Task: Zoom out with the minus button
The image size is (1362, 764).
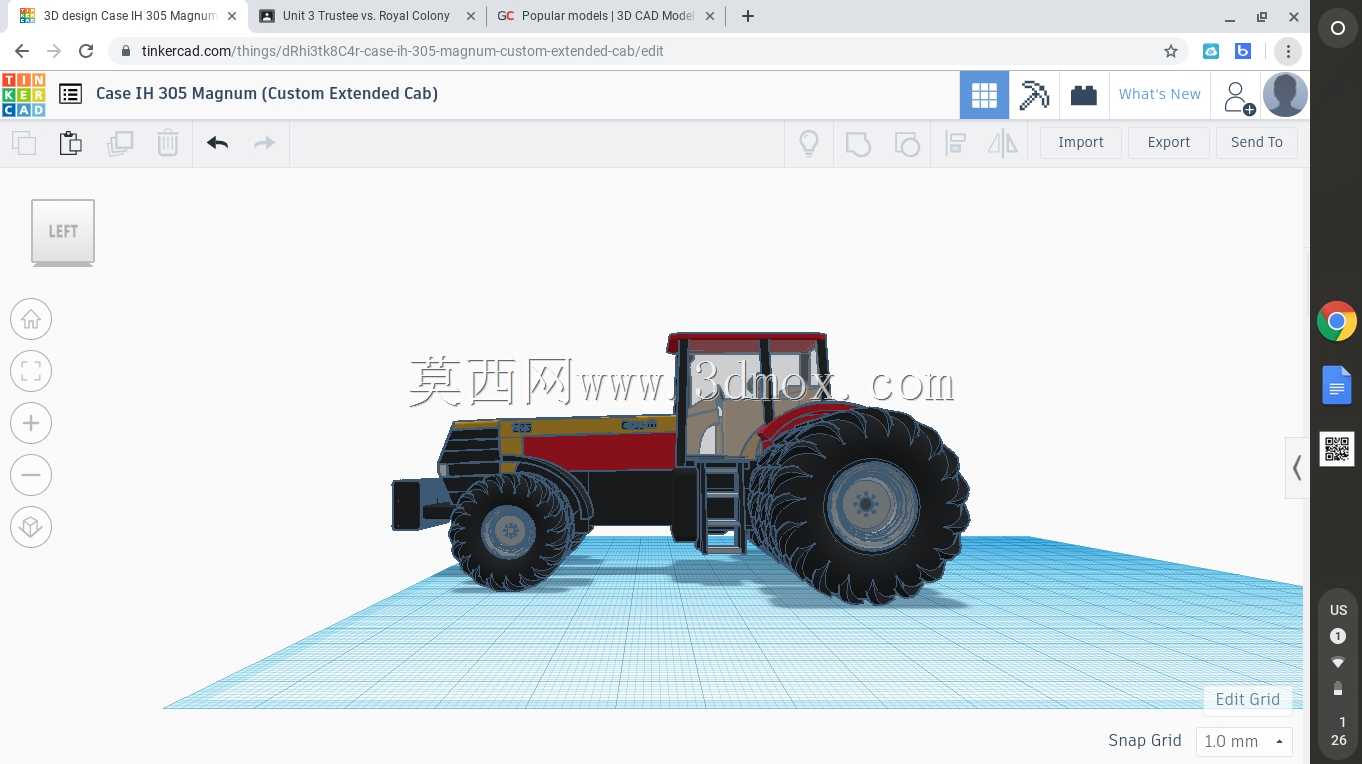Action: 31,475
